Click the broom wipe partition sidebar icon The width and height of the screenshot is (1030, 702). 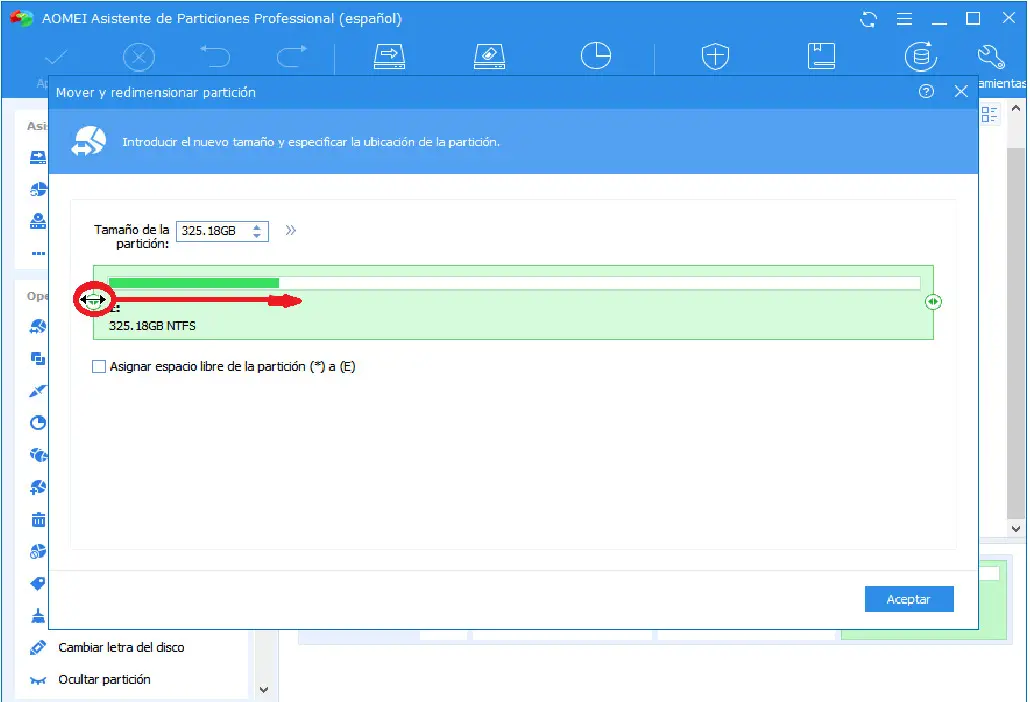38,615
